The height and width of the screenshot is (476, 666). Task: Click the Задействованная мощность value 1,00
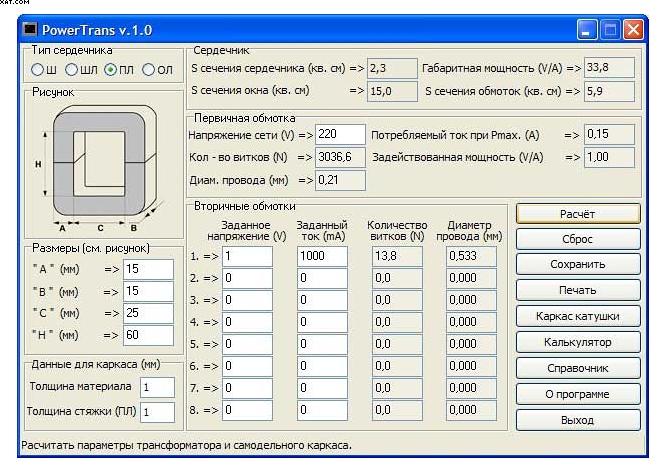pos(610,158)
